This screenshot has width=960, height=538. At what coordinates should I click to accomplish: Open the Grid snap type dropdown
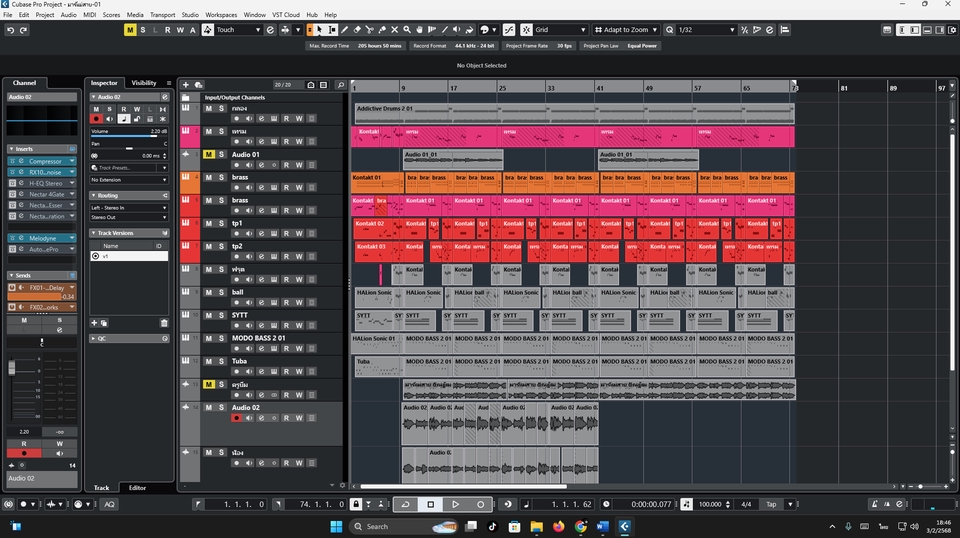click(559, 30)
